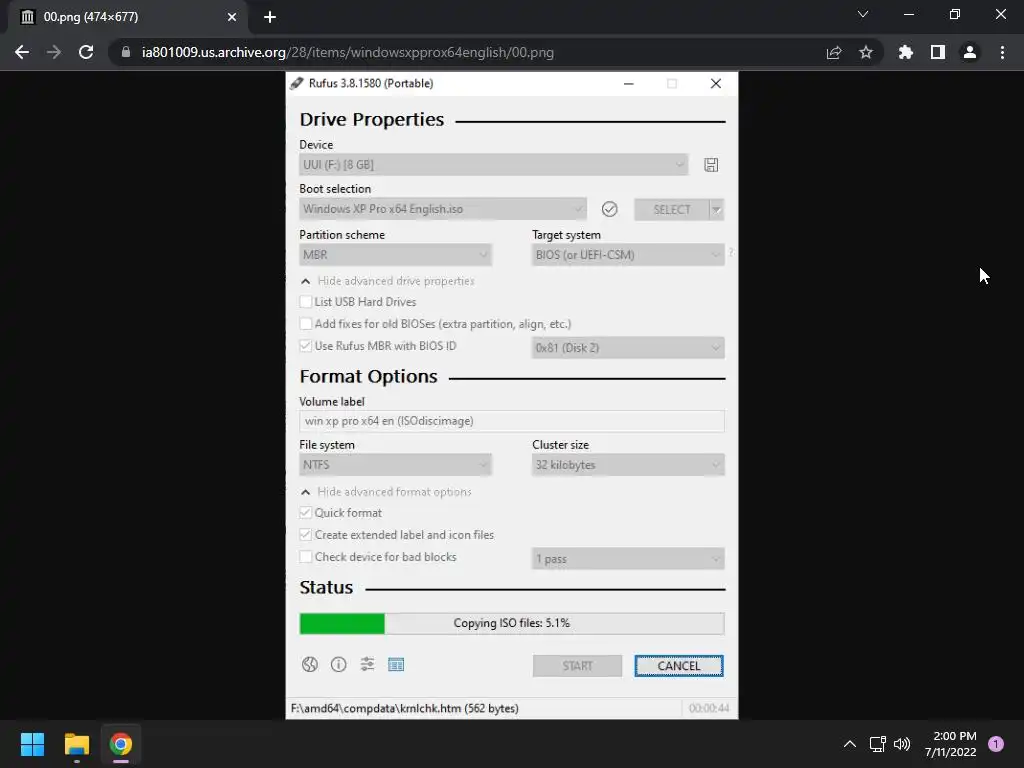1024x768 pixels.
Task: Share this page via the share icon
Action: tap(833, 52)
